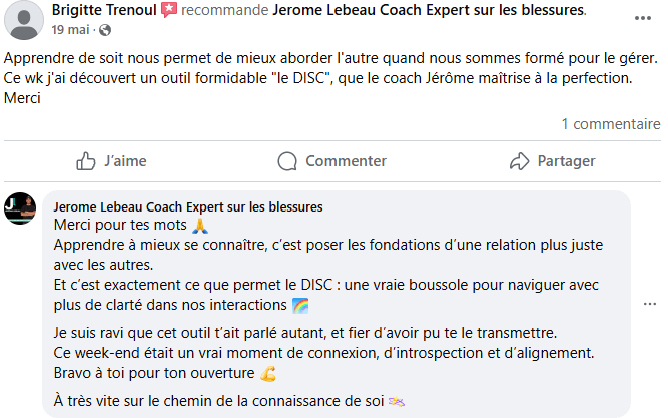The width and height of the screenshot is (668, 418).
Task: Click the Commenter speech bubble icon
Action: [x=287, y=161]
